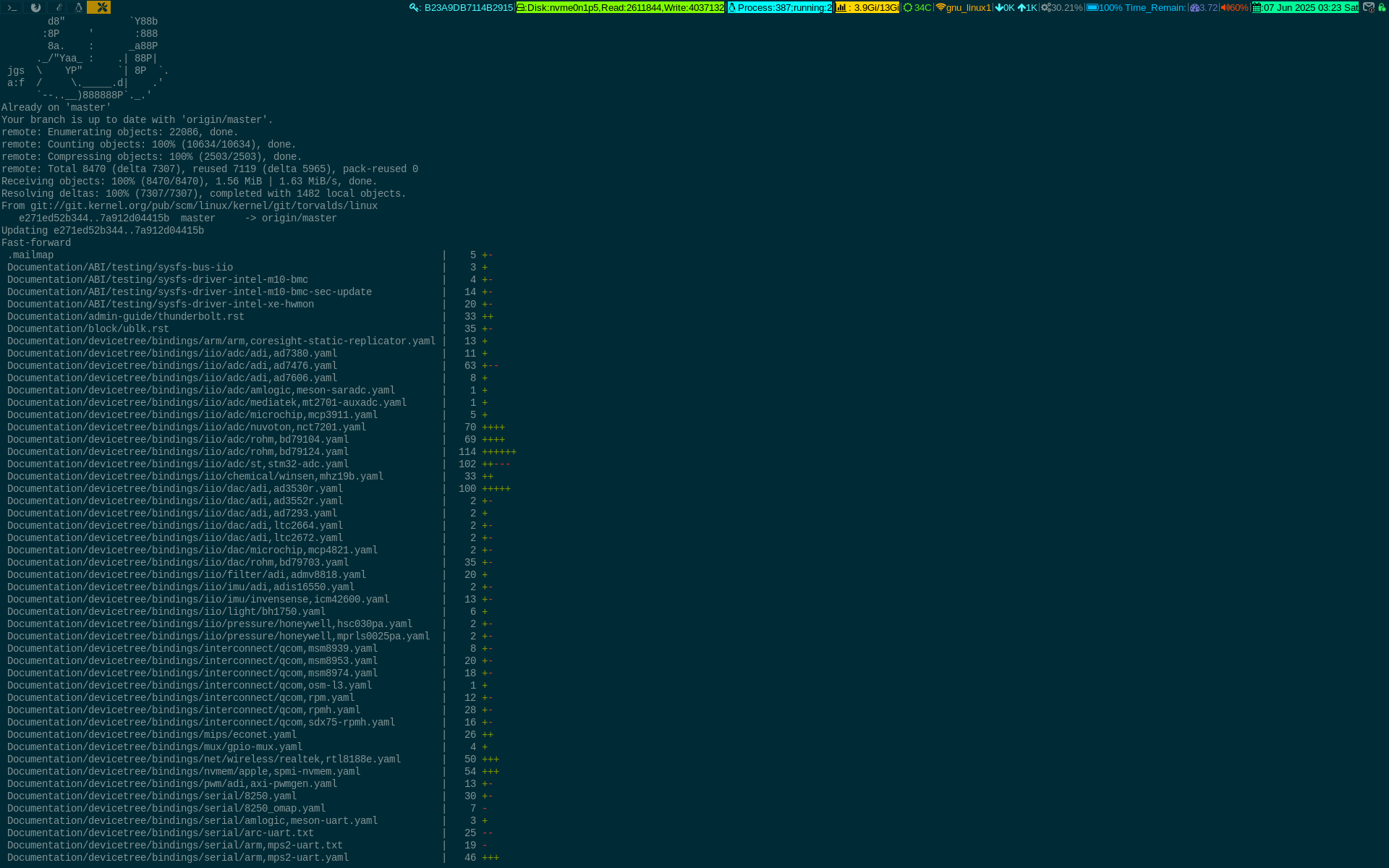Open the disk nvme0n1p5 status block
Image resolution: width=1389 pixels, height=868 pixels.
pos(620,7)
